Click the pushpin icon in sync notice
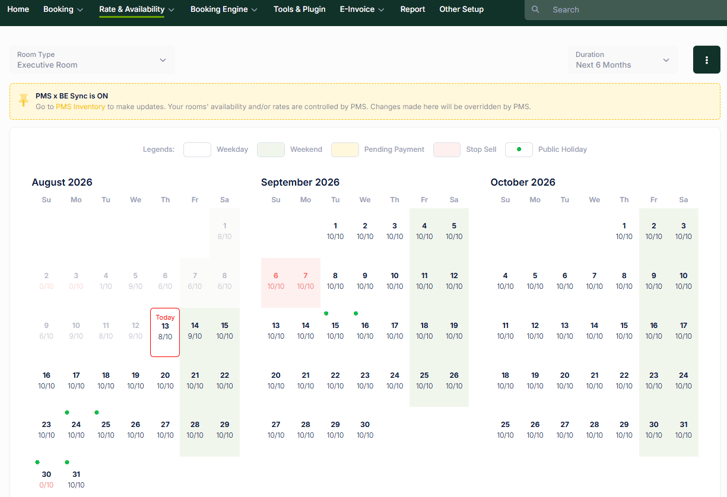Viewport: 727px width, 497px height. [x=23, y=100]
